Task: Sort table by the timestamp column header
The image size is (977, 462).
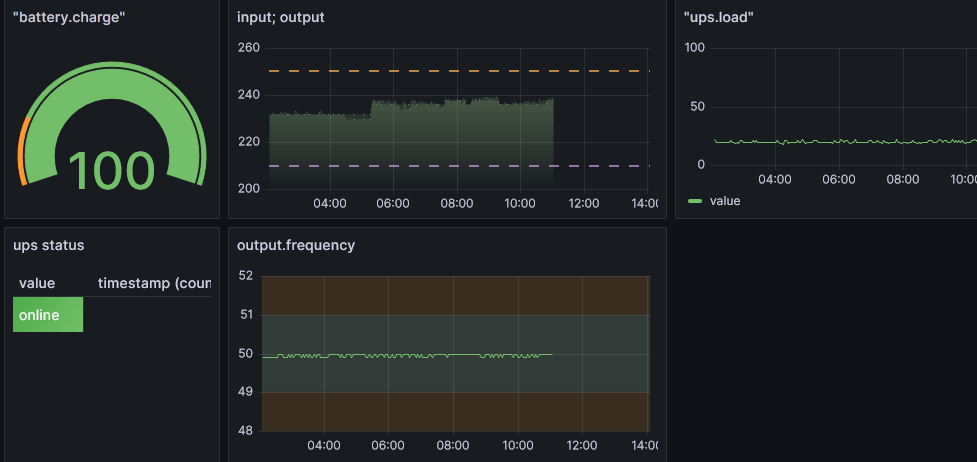Action: coord(153,283)
